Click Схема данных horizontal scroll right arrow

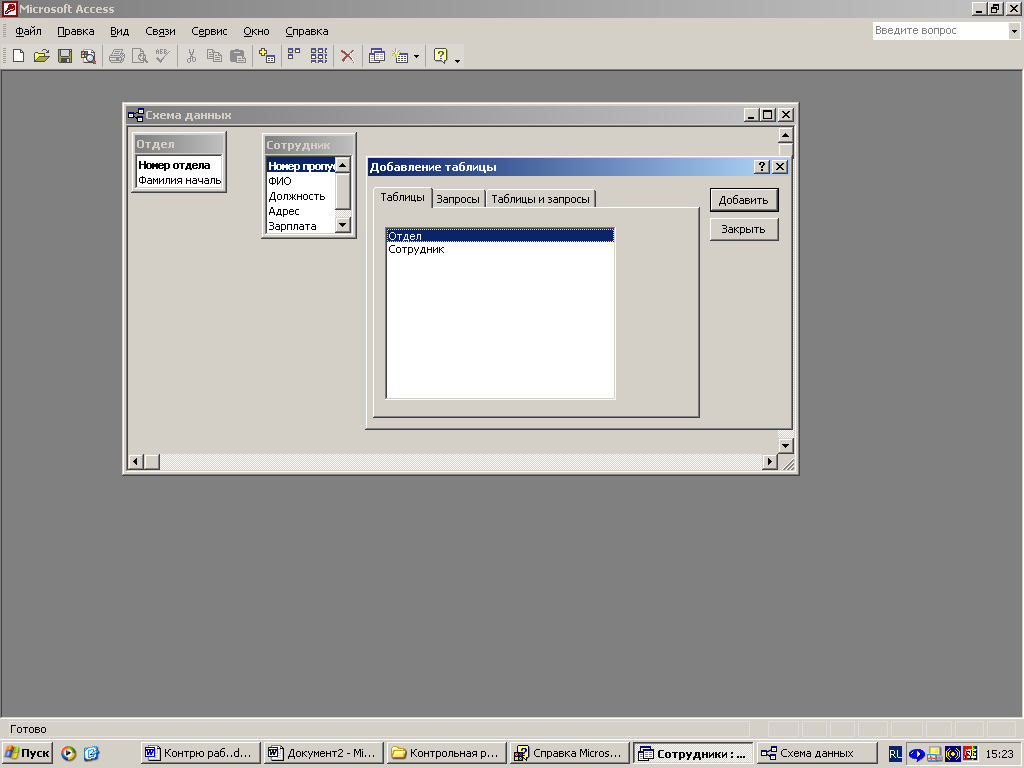(x=769, y=462)
